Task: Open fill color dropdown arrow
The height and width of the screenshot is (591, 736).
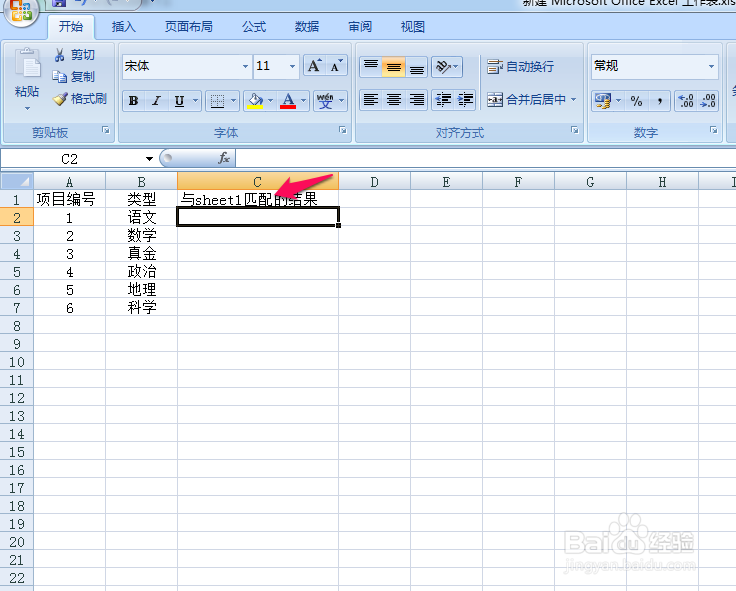Action: tap(270, 101)
